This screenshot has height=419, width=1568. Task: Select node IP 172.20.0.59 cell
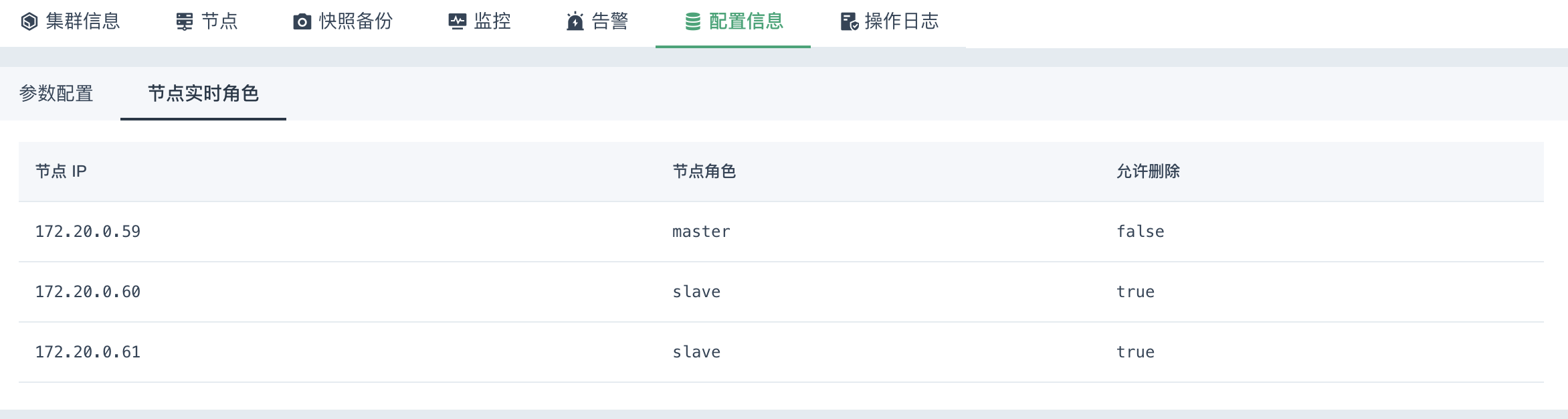[x=88, y=232]
